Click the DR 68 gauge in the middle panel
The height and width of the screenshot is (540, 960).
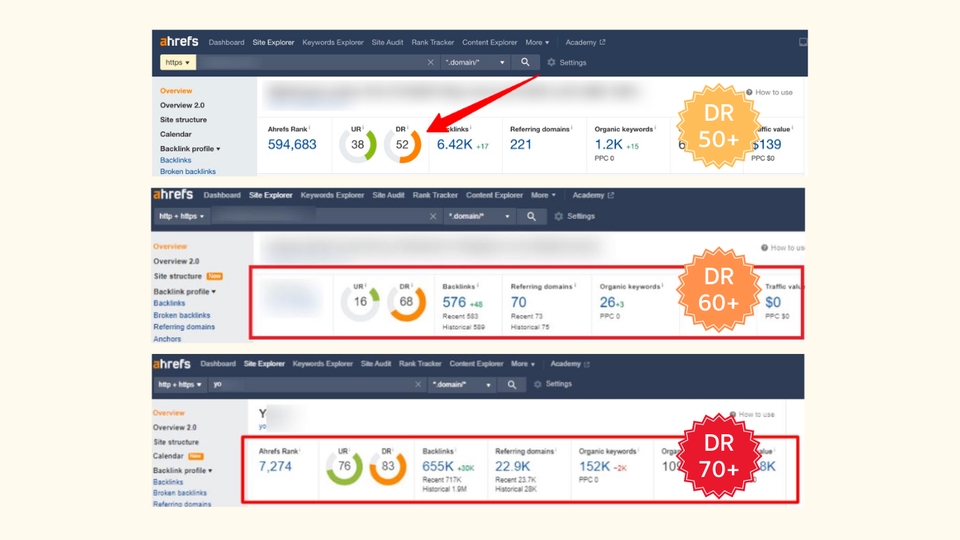click(x=406, y=302)
